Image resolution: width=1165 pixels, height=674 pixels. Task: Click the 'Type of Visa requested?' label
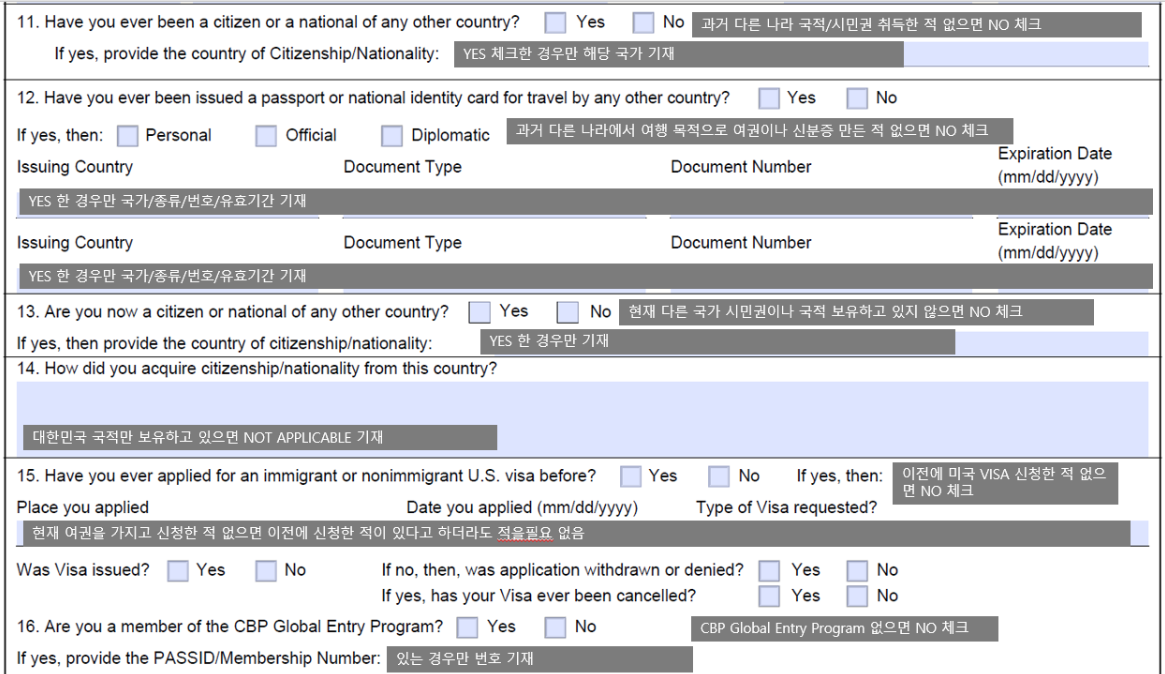click(x=786, y=508)
